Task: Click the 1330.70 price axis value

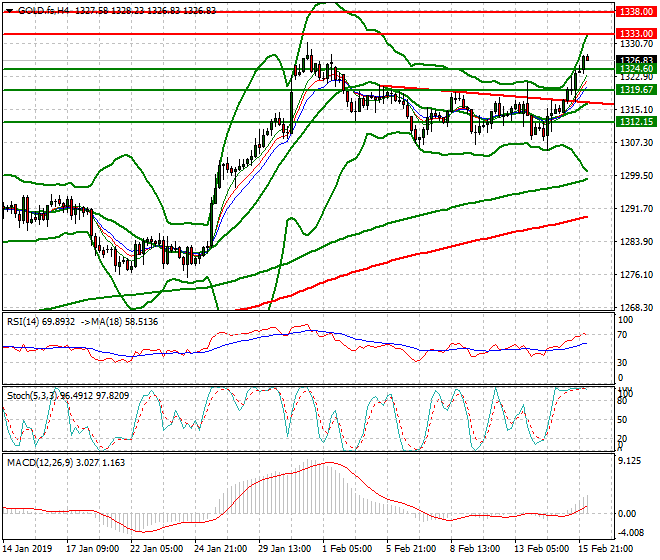Action: (637, 44)
